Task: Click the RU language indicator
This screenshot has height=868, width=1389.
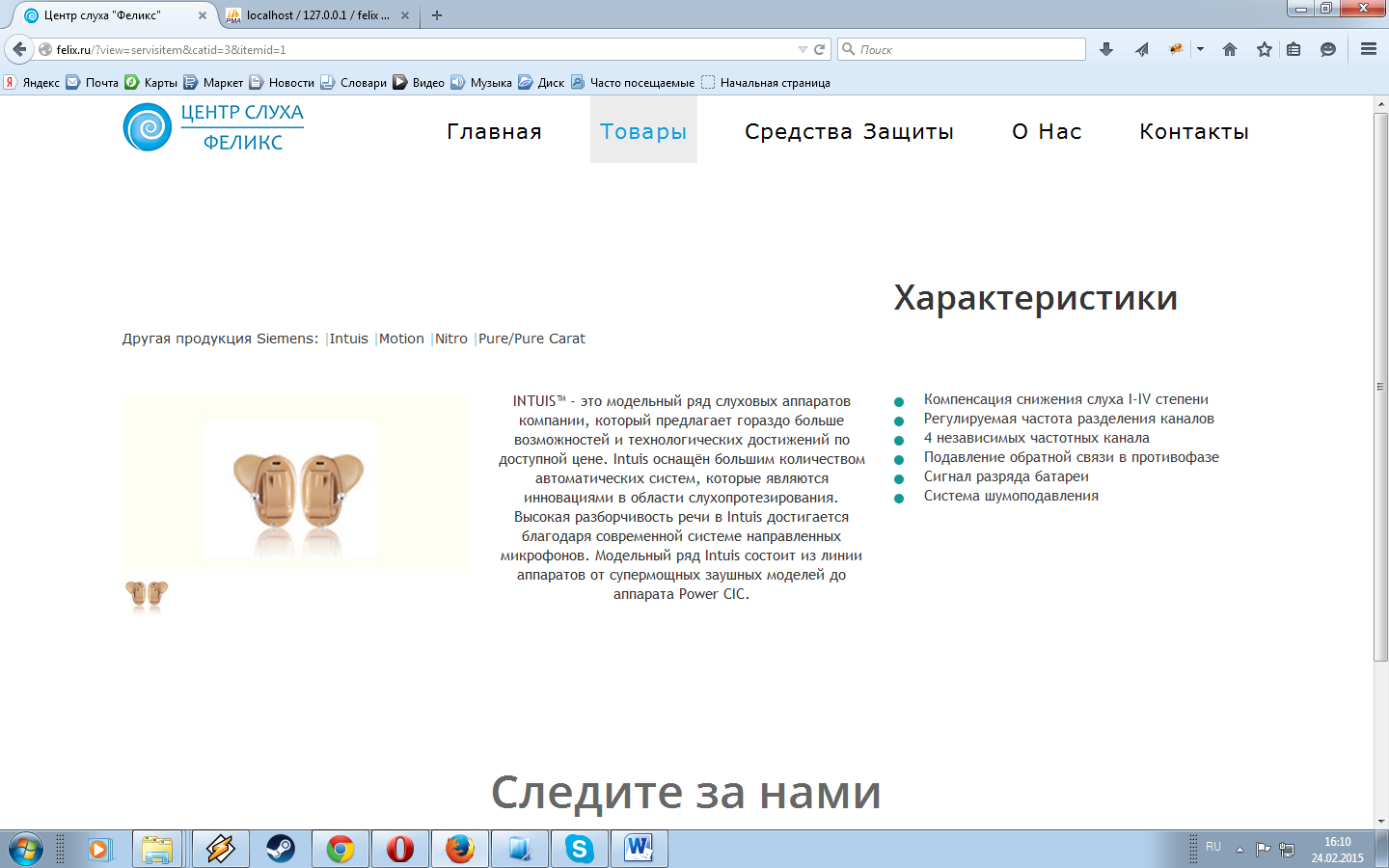Action: tap(1213, 847)
